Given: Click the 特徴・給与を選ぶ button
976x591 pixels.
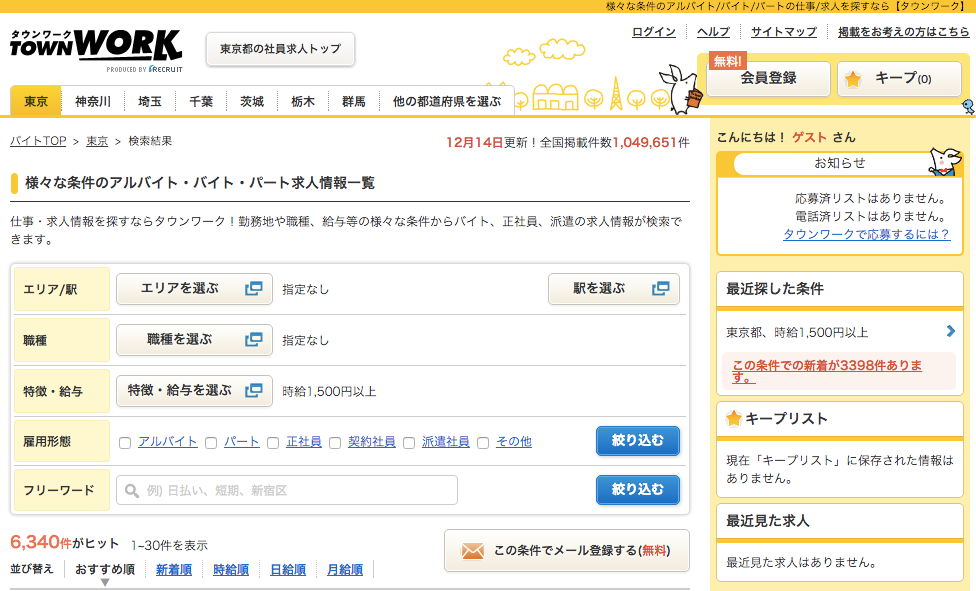Looking at the screenshot, I should pos(194,390).
